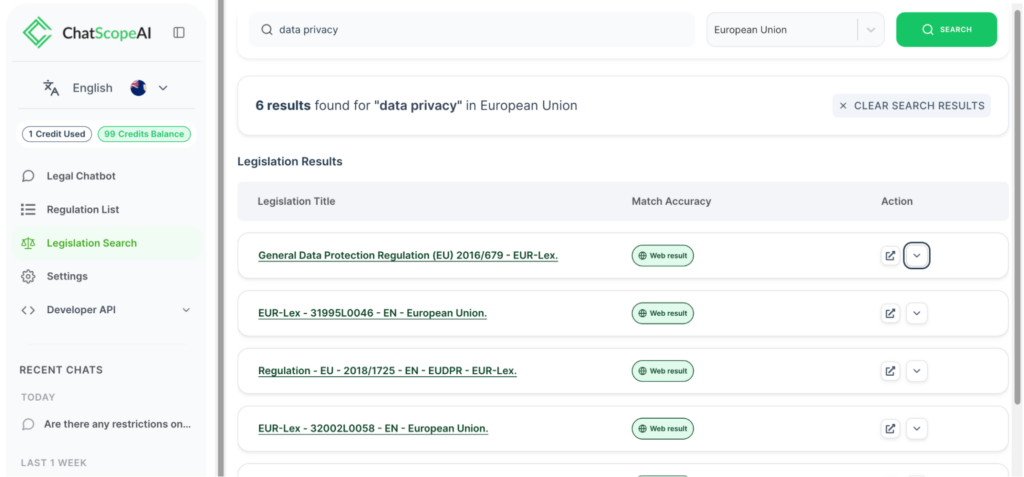Open General Data Protection Regulation (EU) 2016/679 link

[x=408, y=255]
